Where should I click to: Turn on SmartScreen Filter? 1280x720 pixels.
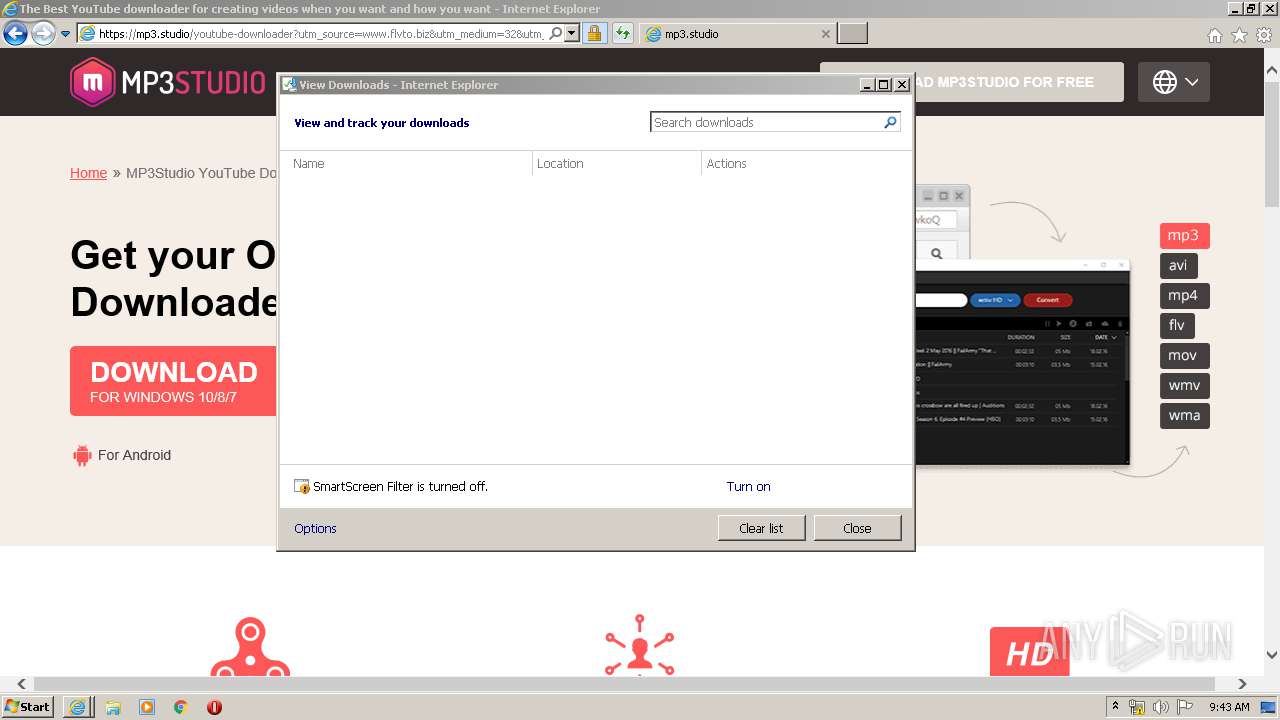point(748,487)
